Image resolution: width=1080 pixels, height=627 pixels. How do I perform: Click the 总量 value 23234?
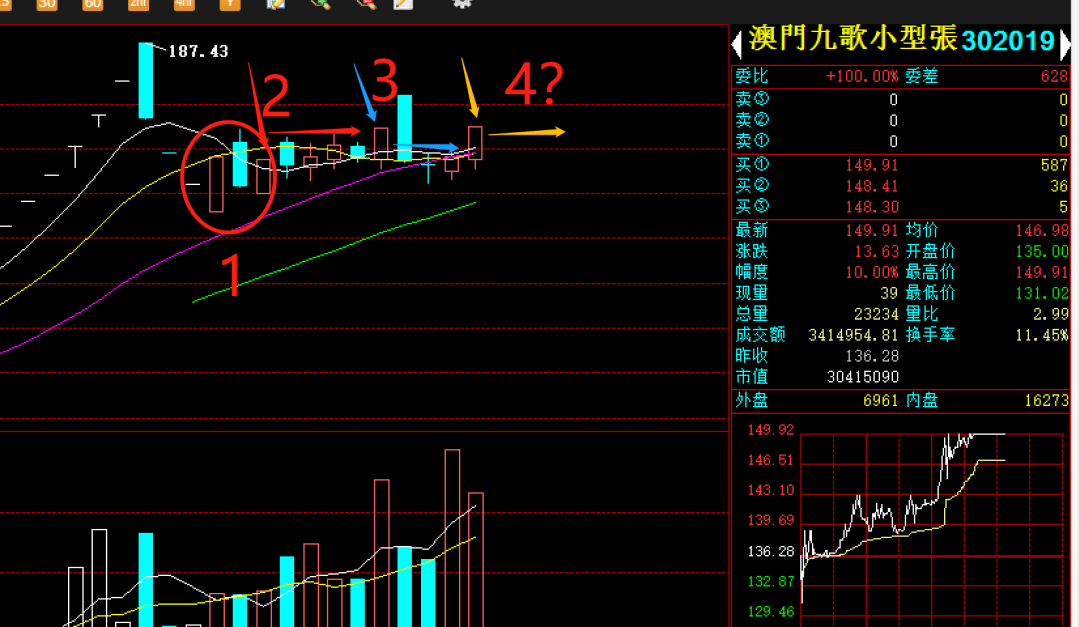(x=876, y=314)
